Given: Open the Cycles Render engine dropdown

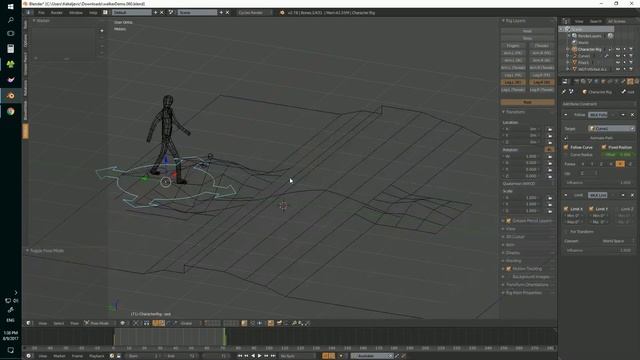Looking at the screenshot, I should 255,13.
